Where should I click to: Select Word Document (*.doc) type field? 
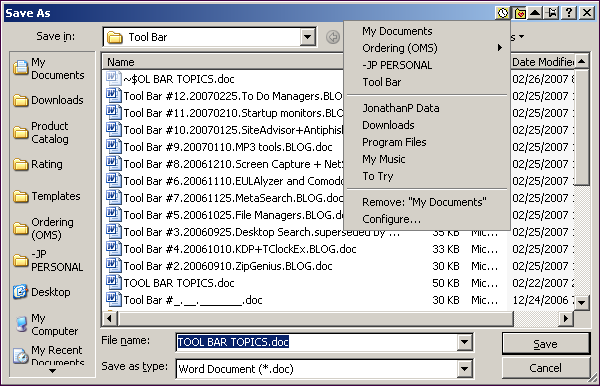tap(316, 369)
